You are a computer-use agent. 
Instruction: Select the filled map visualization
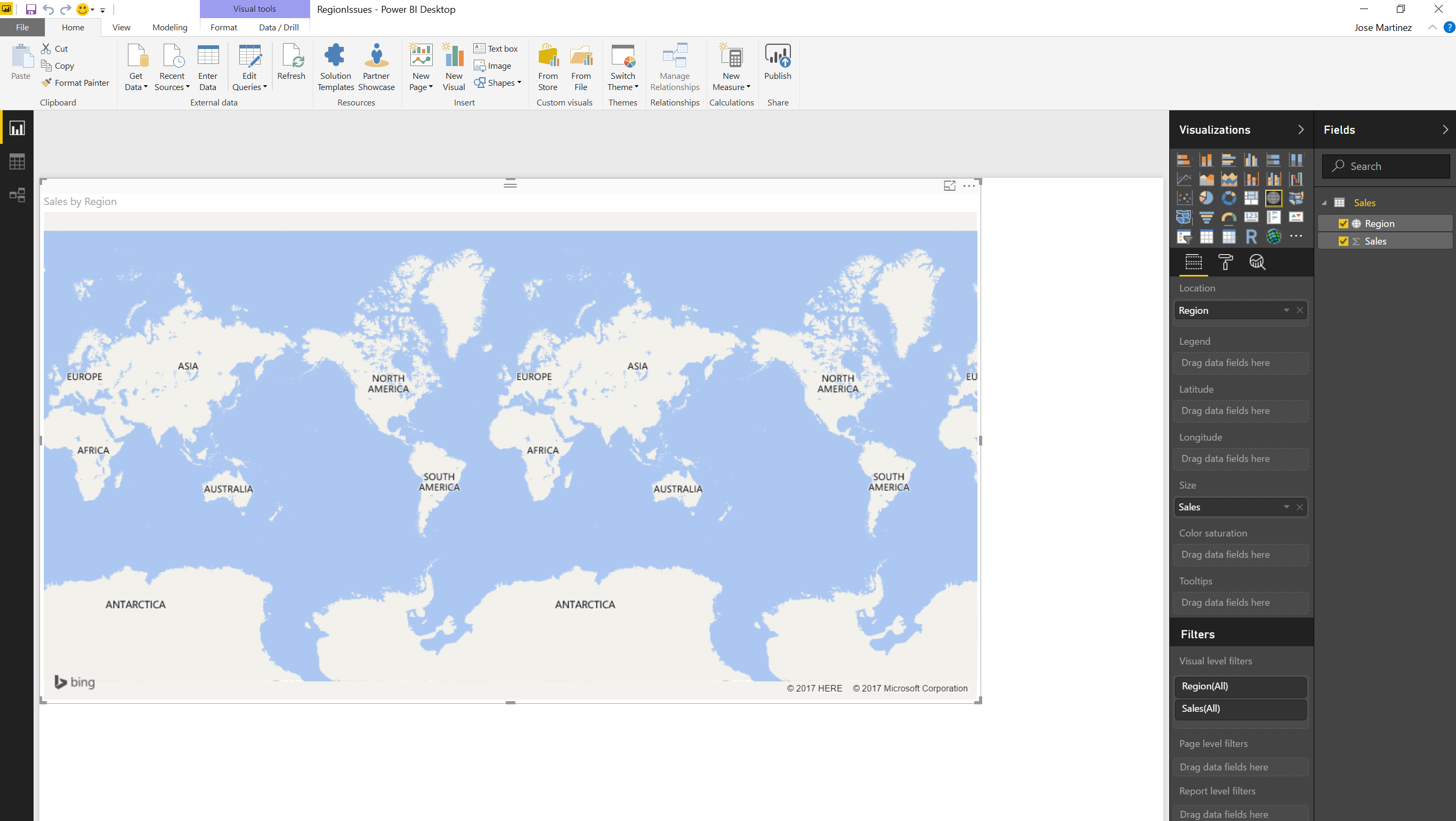click(1296, 198)
